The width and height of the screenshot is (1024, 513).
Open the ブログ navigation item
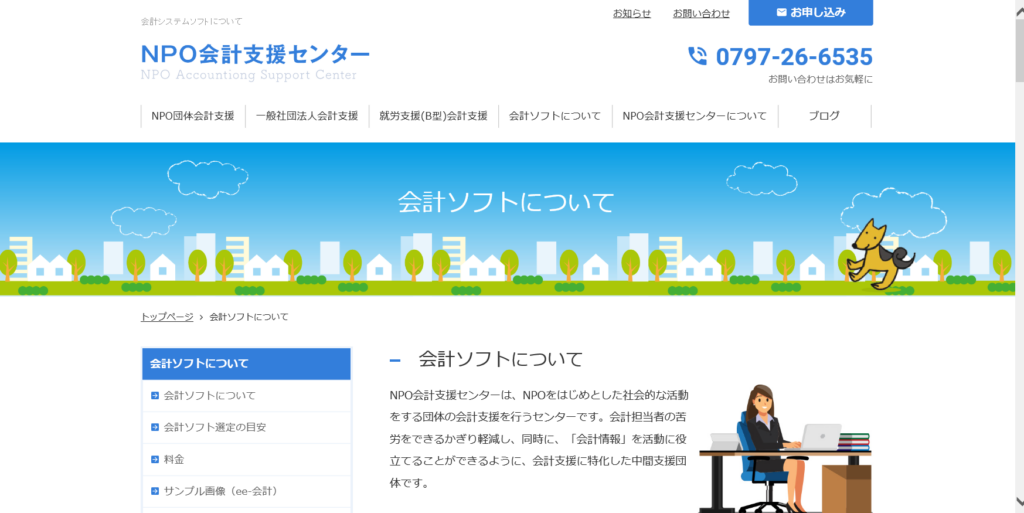(x=824, y=116)
